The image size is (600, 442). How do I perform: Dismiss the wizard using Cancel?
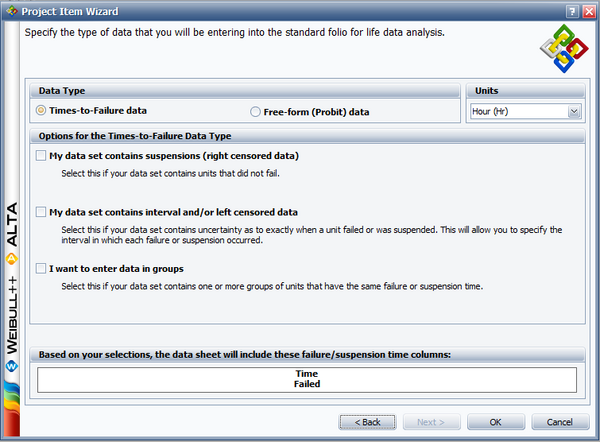560,422
